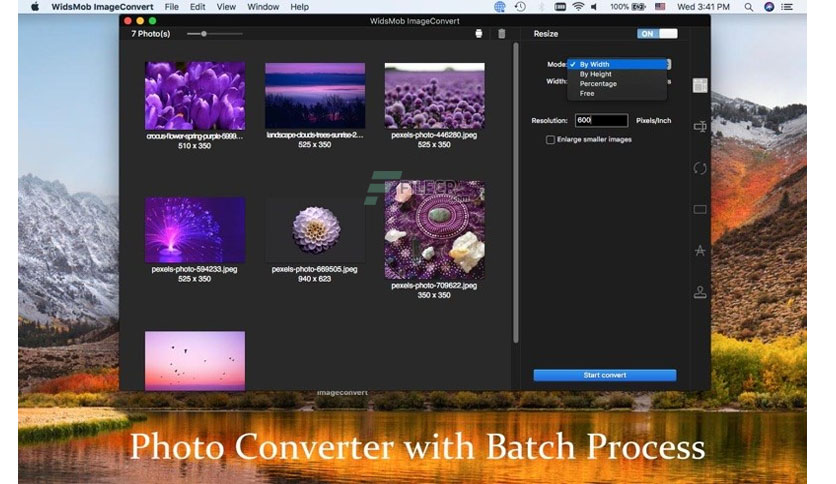The height and width of the screenshot is (484, 836).
Task: Open the Apple menu
Action: [35, 7]
